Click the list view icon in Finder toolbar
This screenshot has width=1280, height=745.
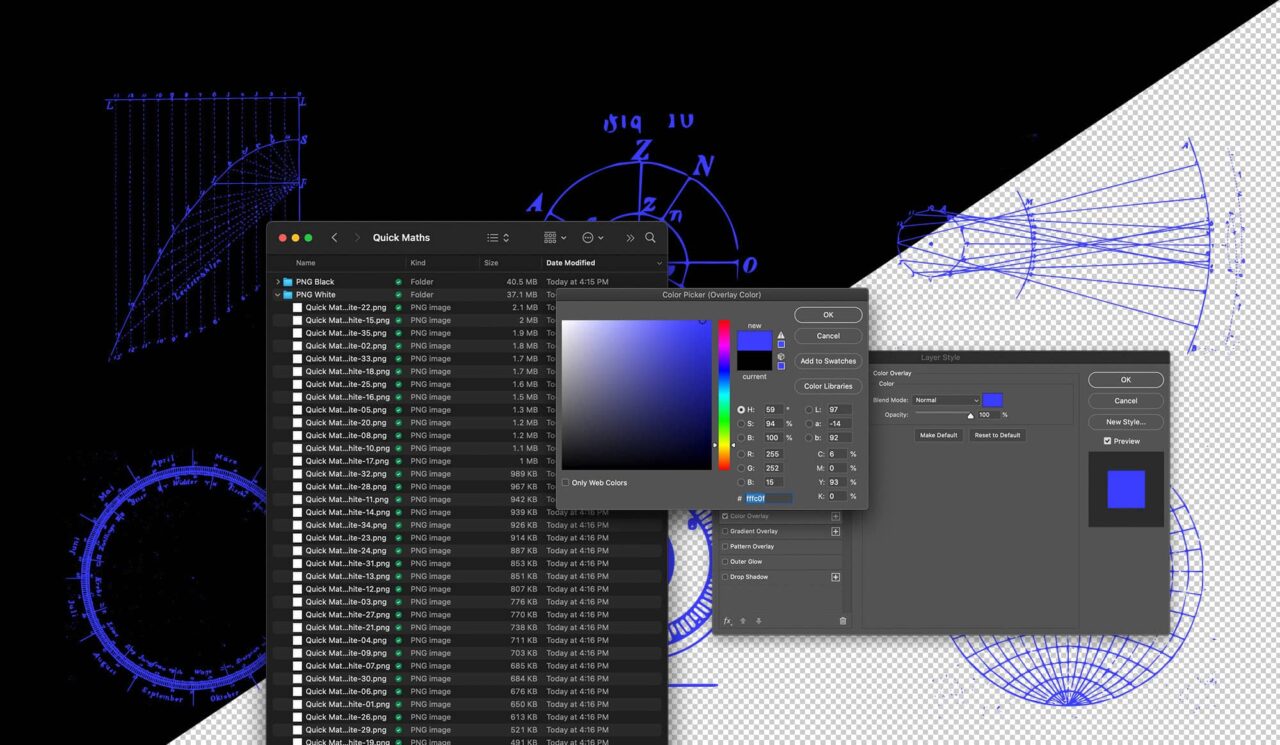(494, 238)
